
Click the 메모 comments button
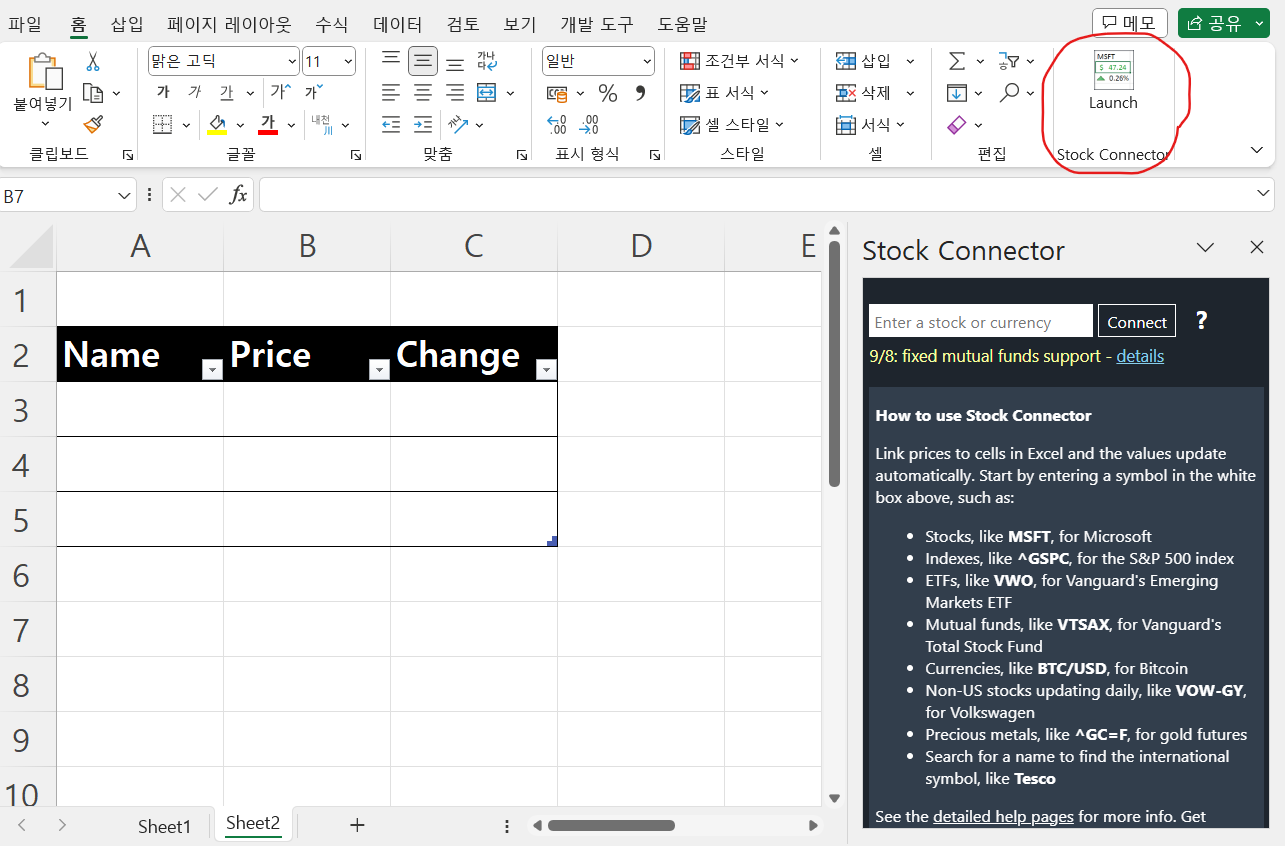pyautogui.click(x=1130, y=23)
